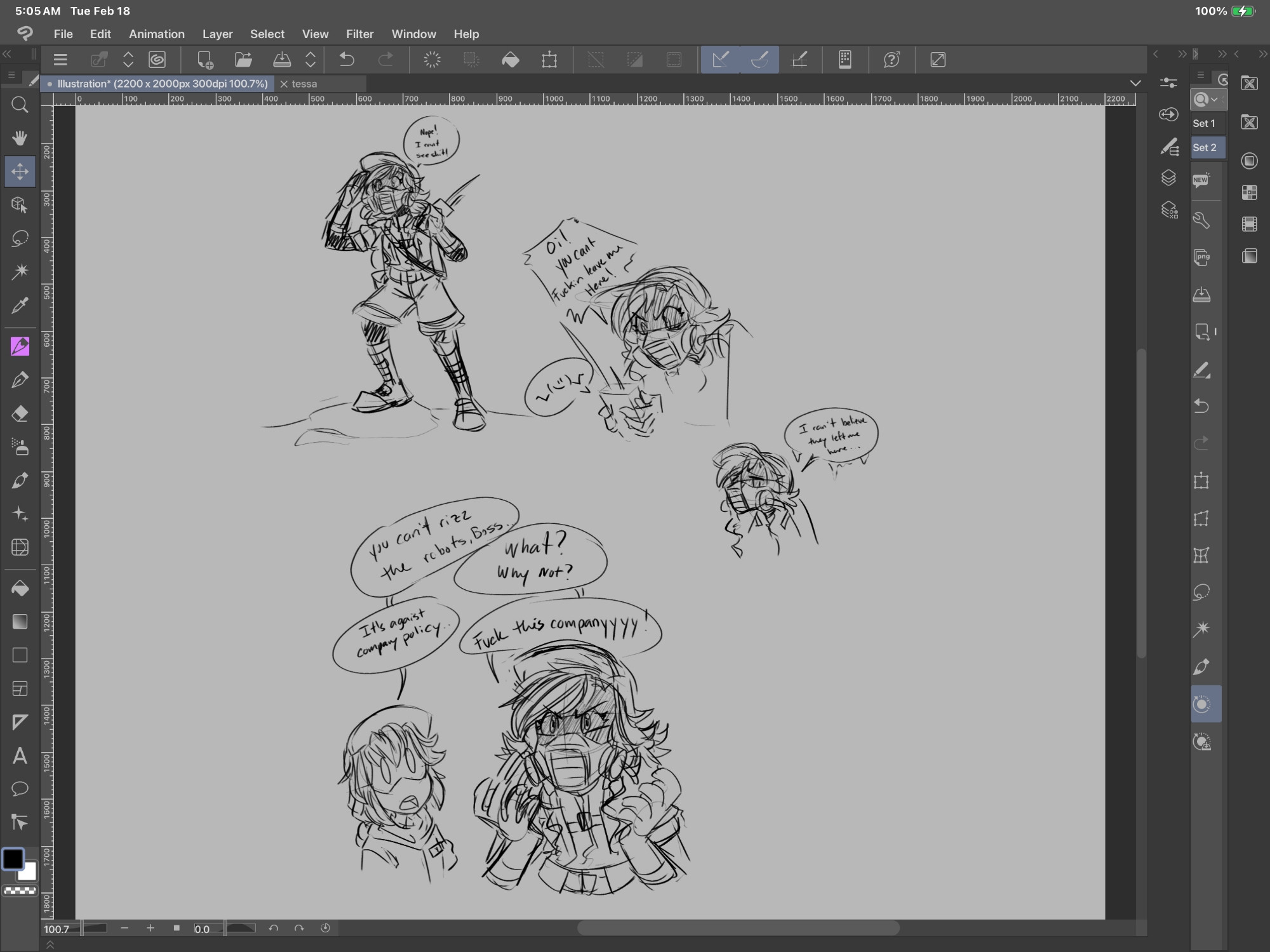Click the Save icon in command bar

coord(282,60)
